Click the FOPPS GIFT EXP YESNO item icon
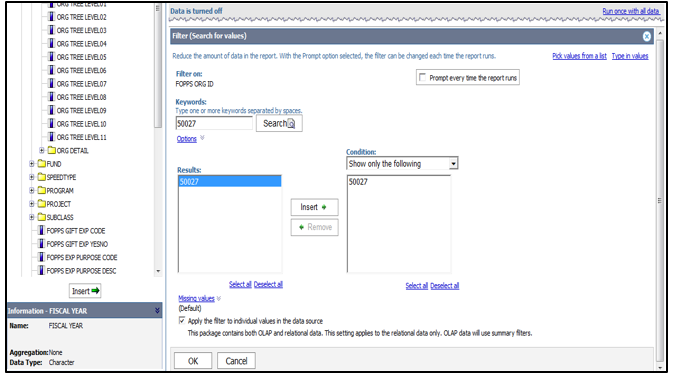Screen dimensions: 677x383 pyautogui.click(x=41, y=244)
